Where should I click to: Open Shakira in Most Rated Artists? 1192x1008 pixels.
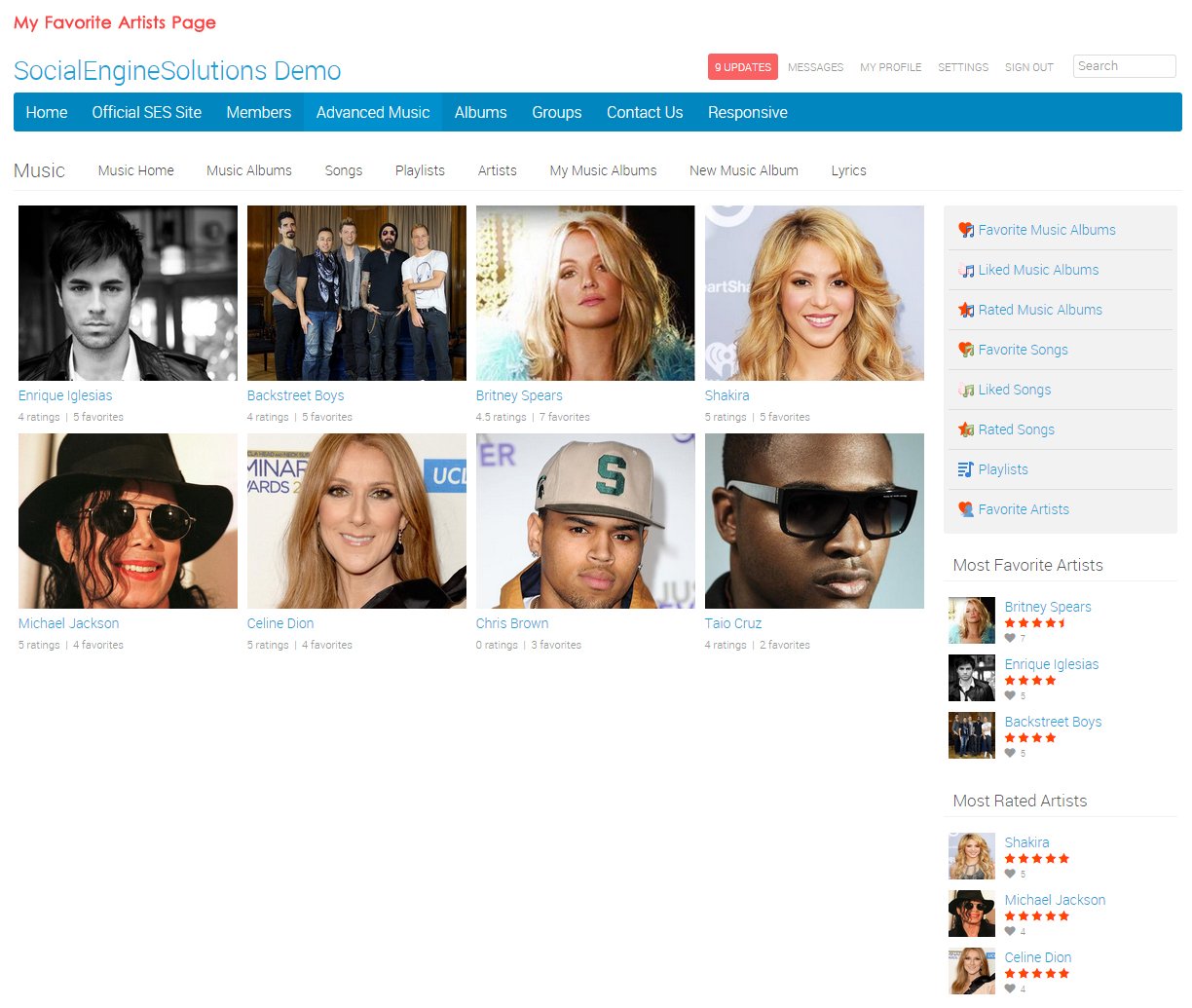pyautogui.click(x=1026, y=842)
